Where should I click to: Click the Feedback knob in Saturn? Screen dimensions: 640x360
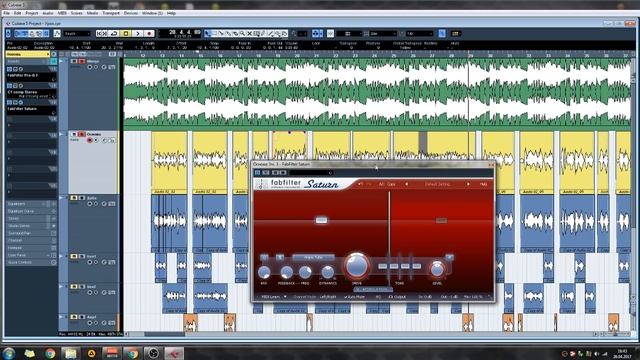click(x=286, y=272)
